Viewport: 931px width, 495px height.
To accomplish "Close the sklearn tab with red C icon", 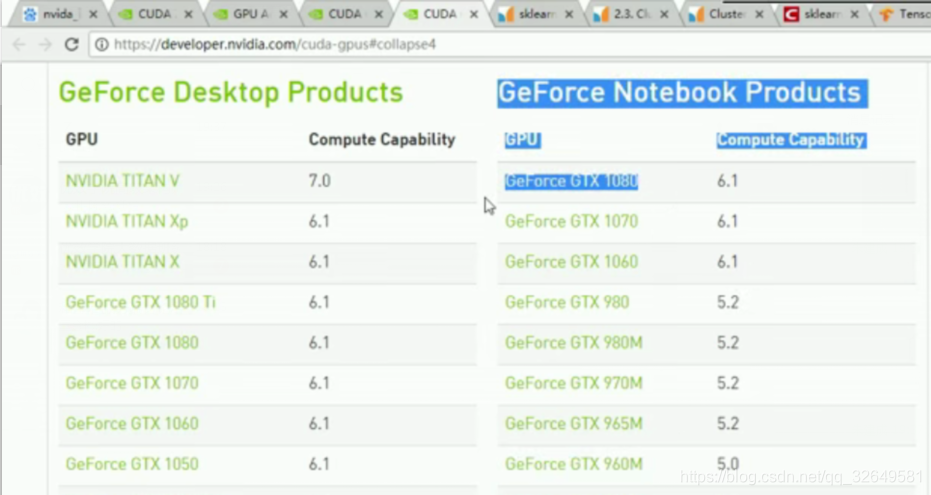I will (854, 14).
